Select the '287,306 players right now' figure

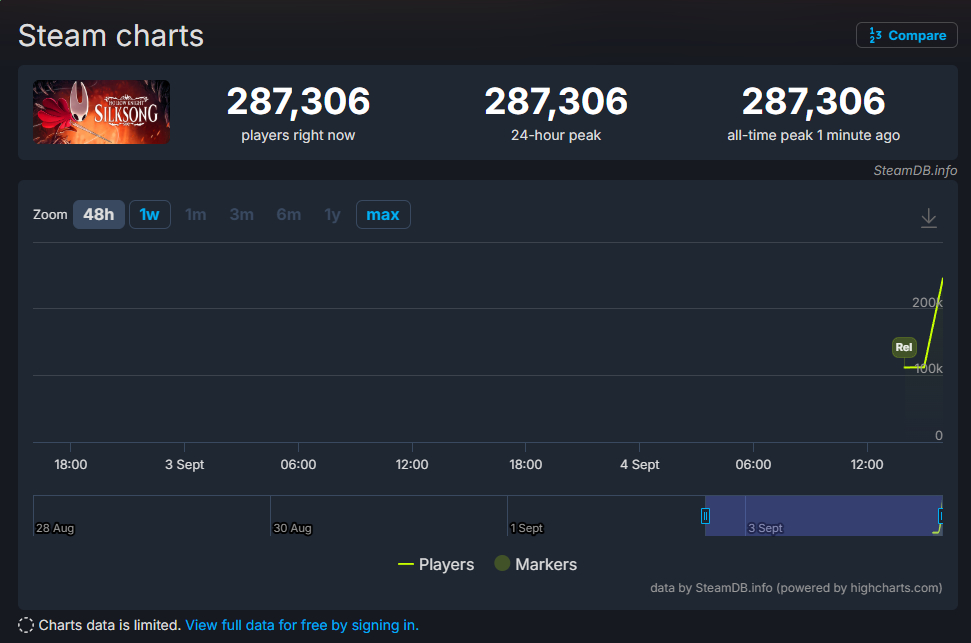pyautogui.click(x=298, y=112)
